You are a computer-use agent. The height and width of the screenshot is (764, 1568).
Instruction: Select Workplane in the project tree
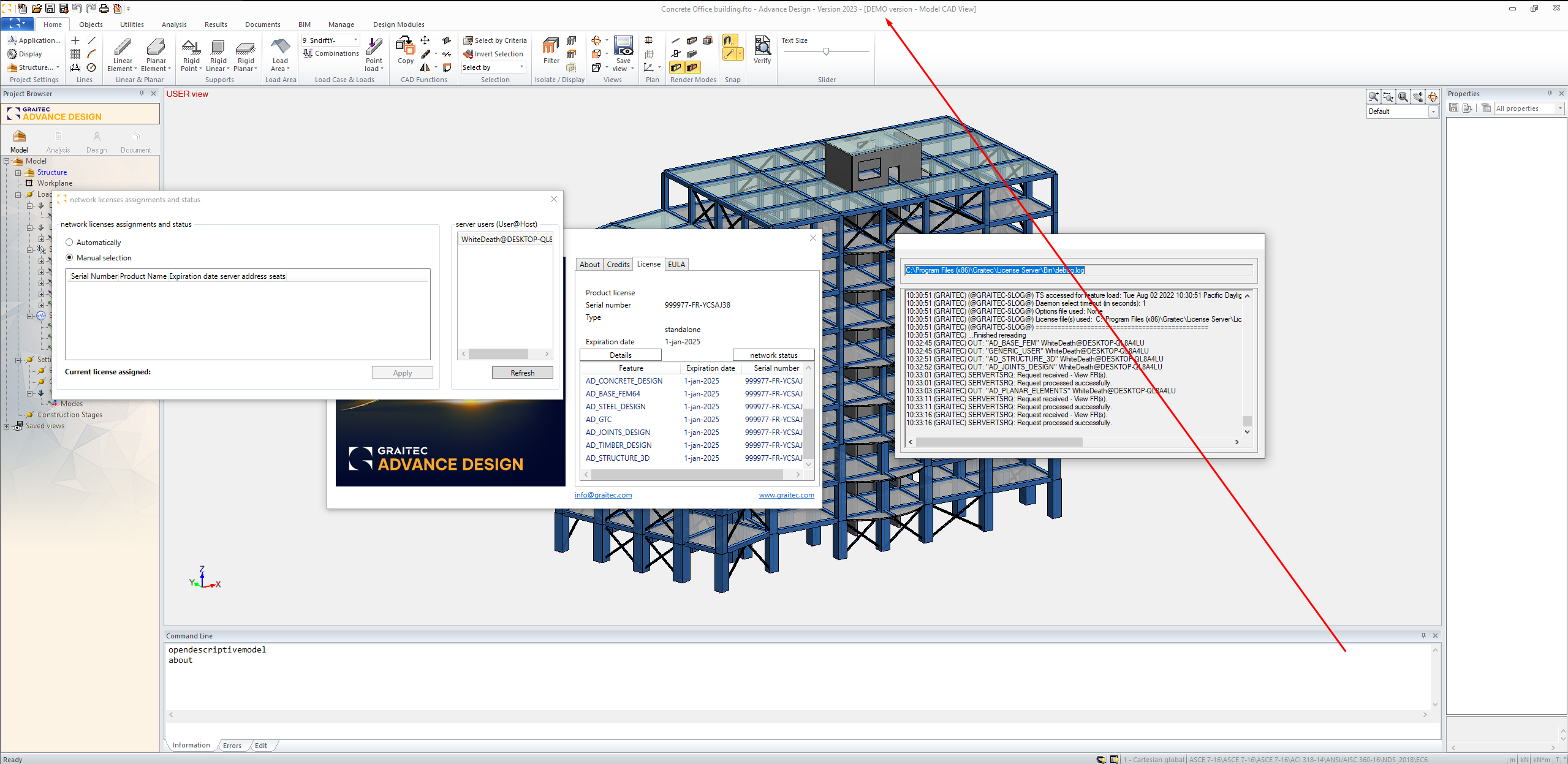click(x=55, y=184)
